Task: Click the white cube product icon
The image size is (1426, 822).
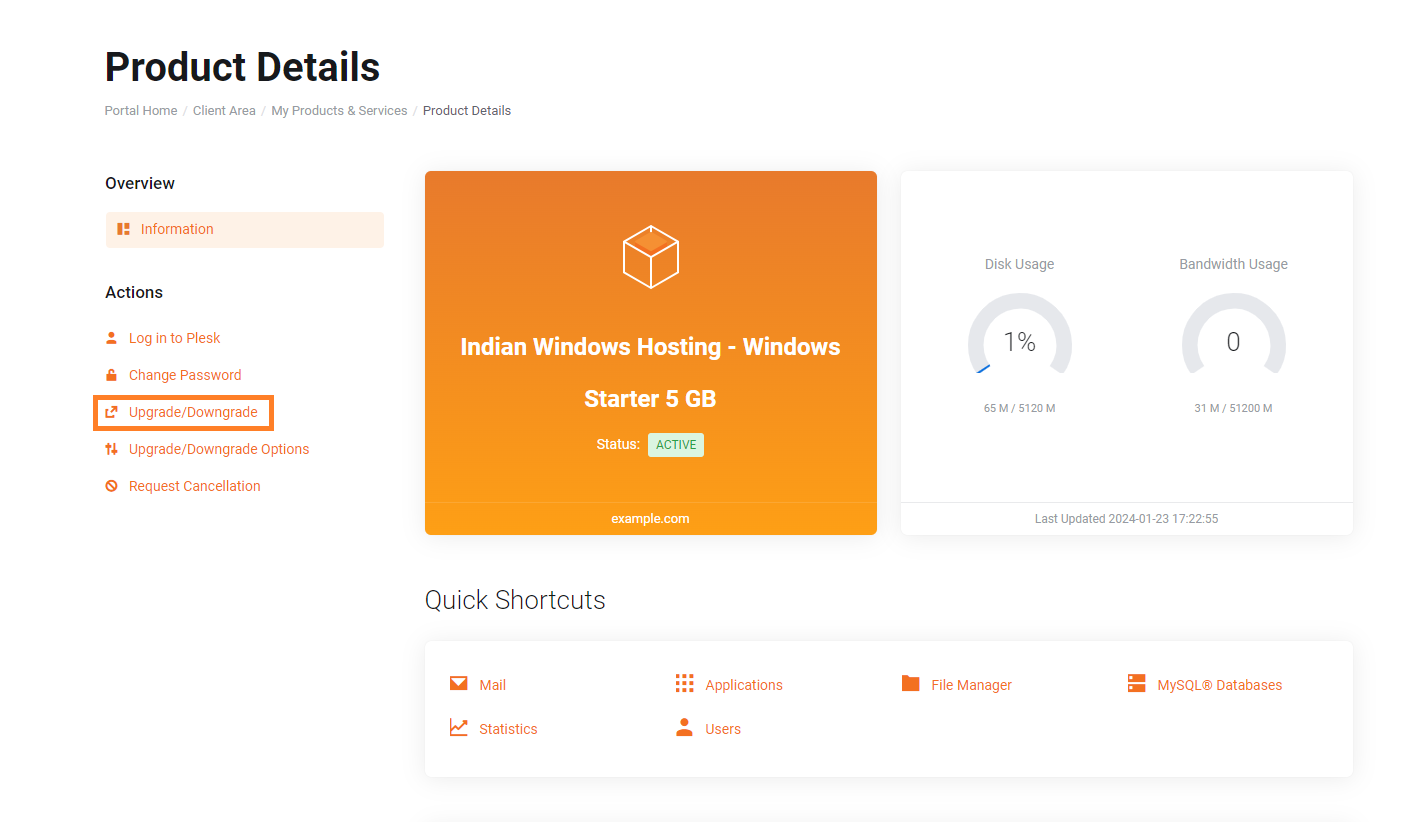Action: click(x=651, y=257)
